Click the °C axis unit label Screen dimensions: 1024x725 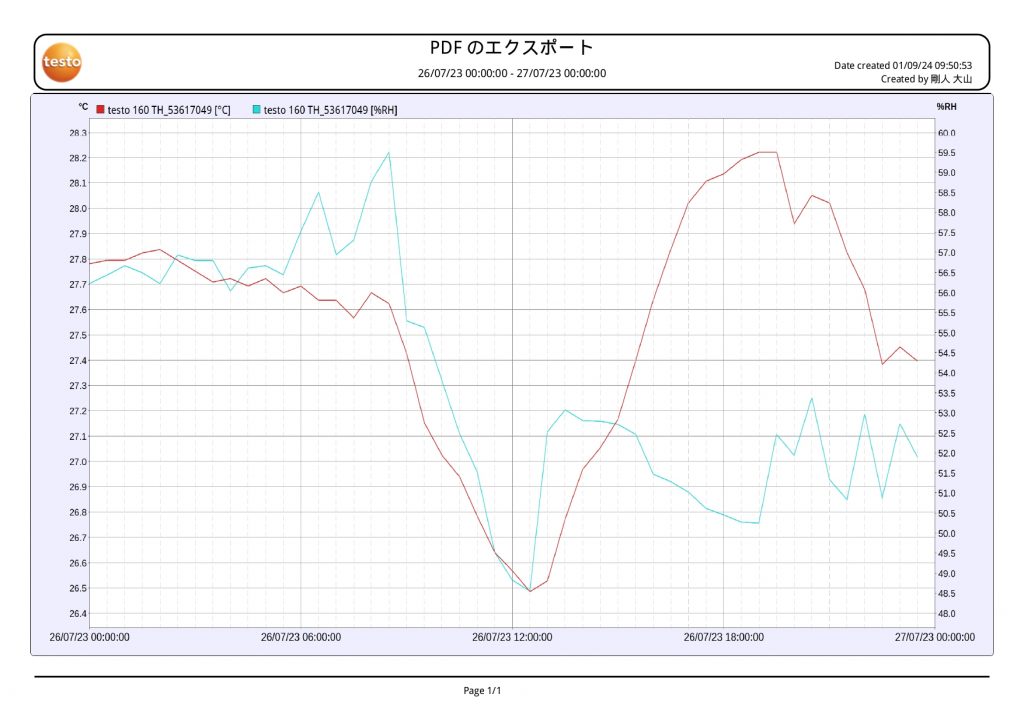pos(83,106)
